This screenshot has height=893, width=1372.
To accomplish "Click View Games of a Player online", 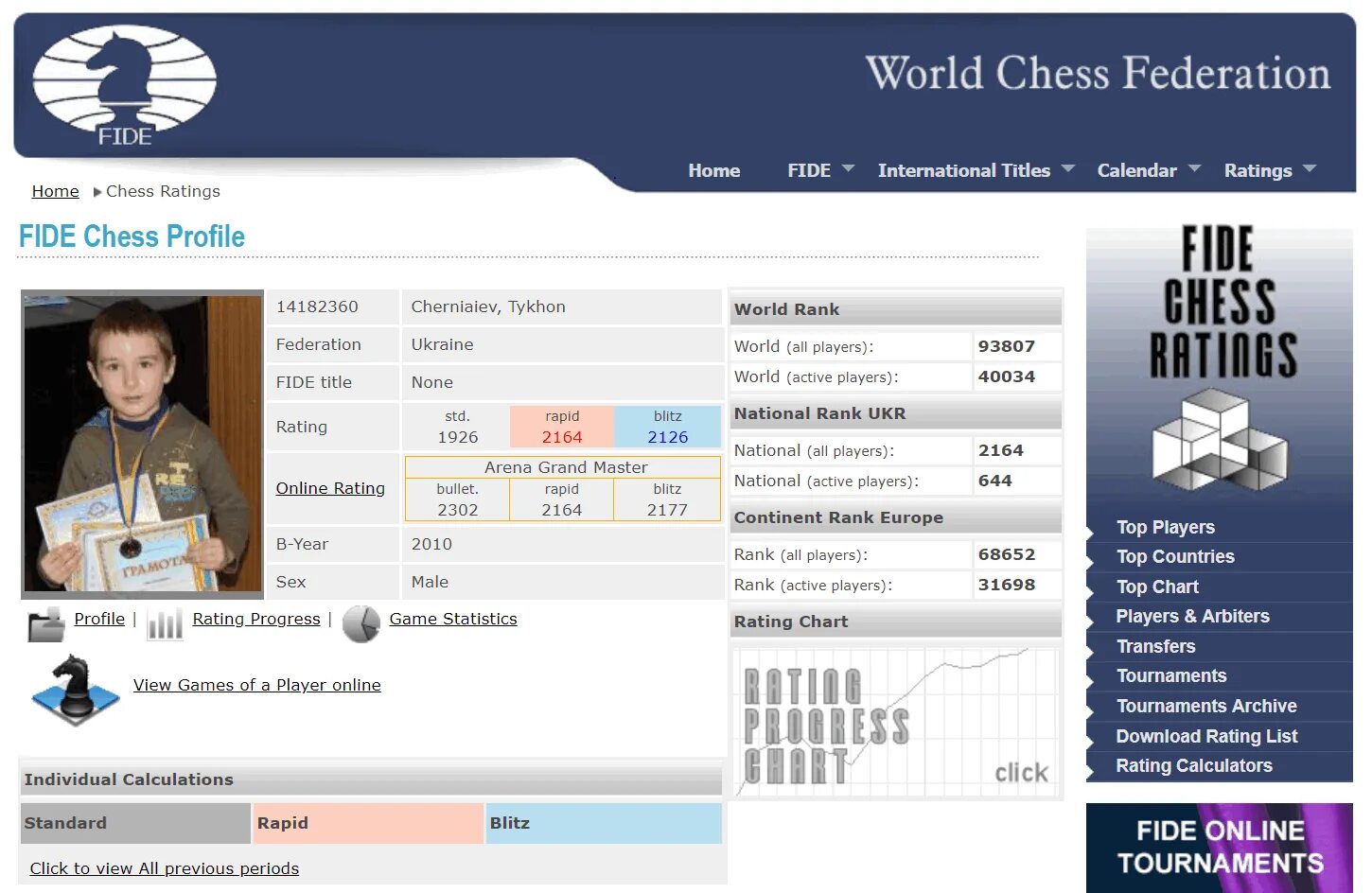I will tap(257, 685).
